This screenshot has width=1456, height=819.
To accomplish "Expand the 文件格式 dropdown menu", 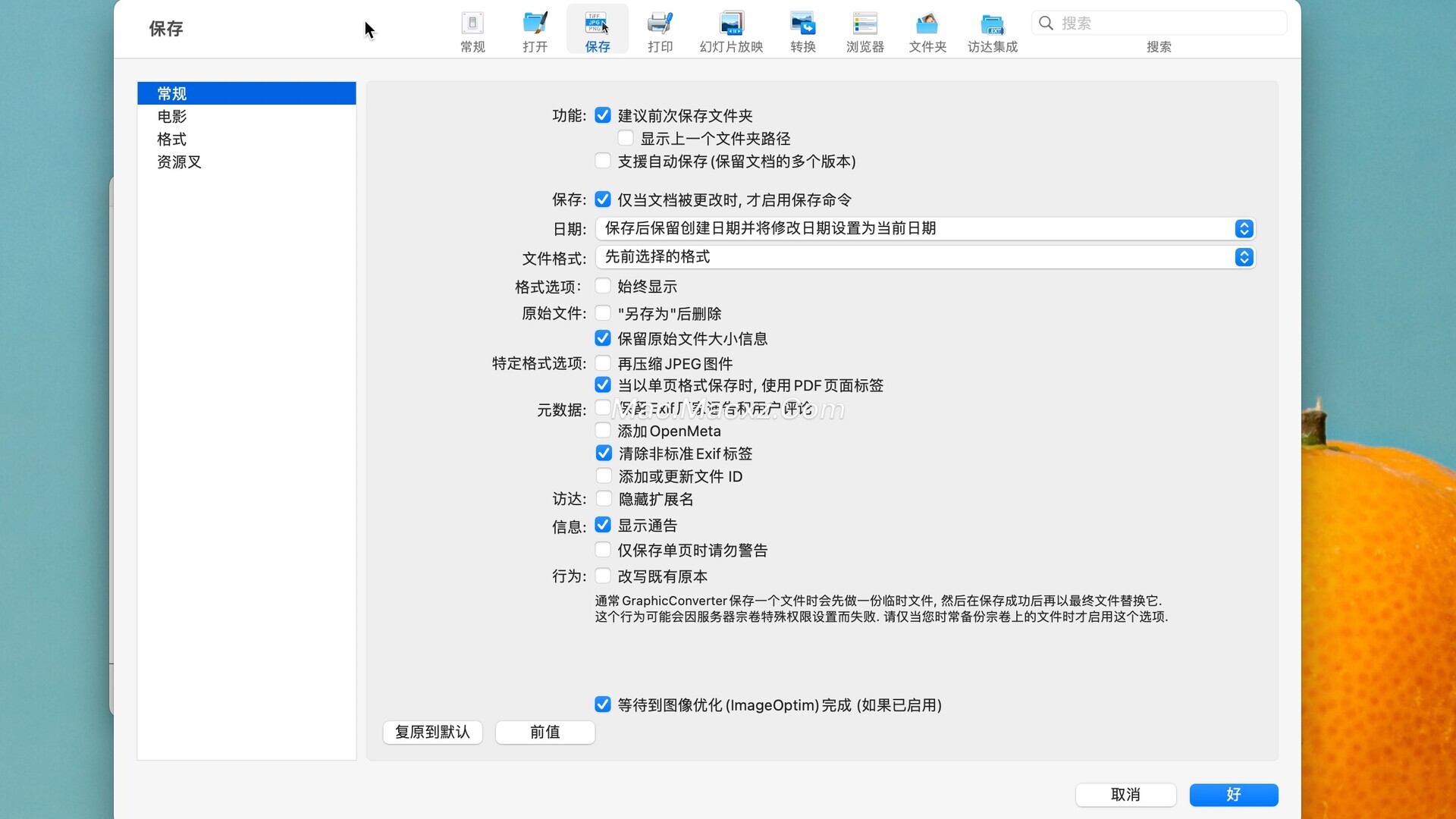I will pos(1244,257).
